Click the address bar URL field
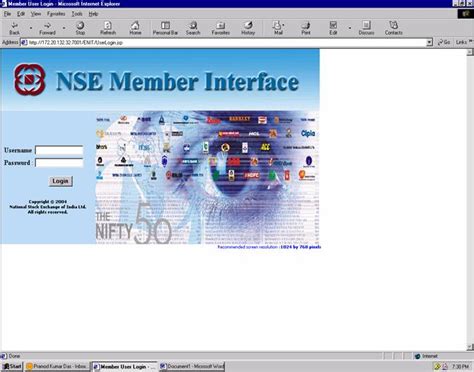474x372 pixels. pos(223,42)
